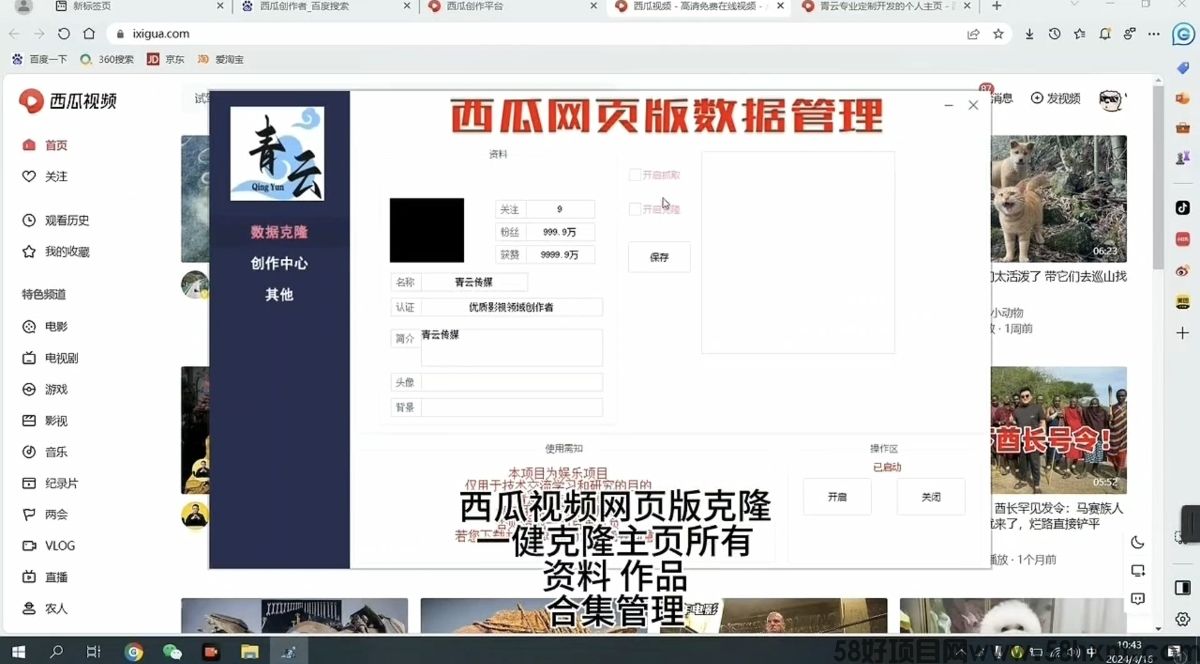
Task: Switch to the 西瓜创作平台 browser tab
Action: click(474, 6)
